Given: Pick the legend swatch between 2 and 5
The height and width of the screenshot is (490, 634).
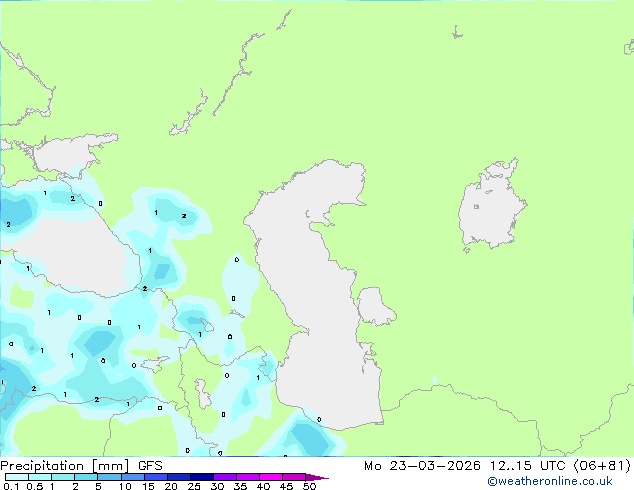Looking at the screenshot, I should pyautogui.click(x=86, y=477).
